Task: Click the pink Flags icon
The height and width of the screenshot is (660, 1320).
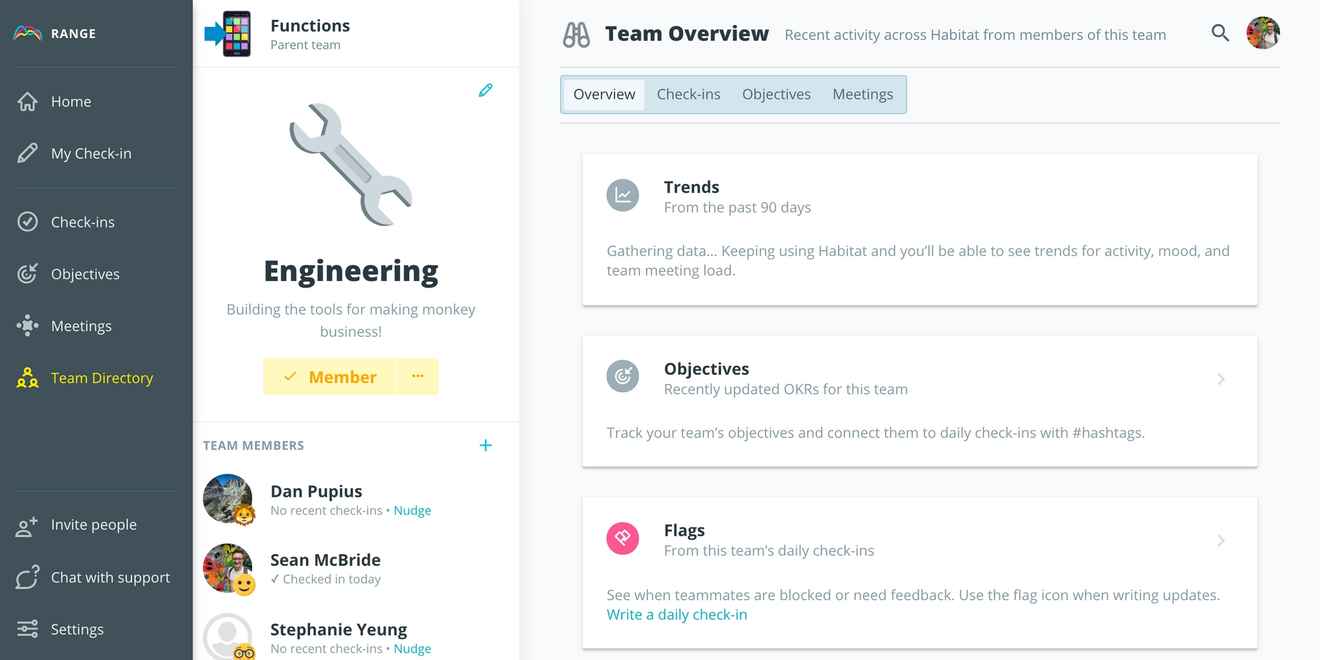Action: (x=623, y=538)
